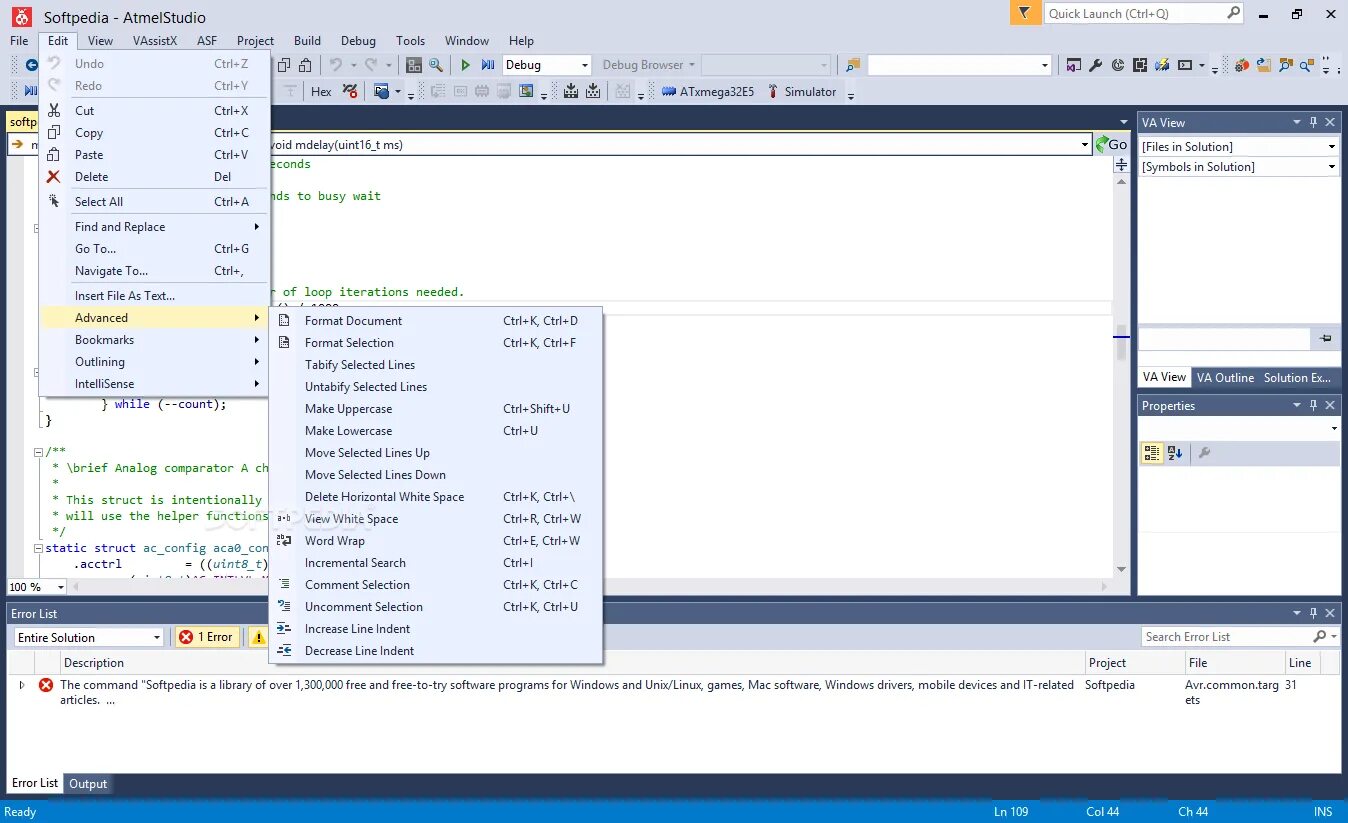Click Decrease Line Indent entry

(436, 651)
